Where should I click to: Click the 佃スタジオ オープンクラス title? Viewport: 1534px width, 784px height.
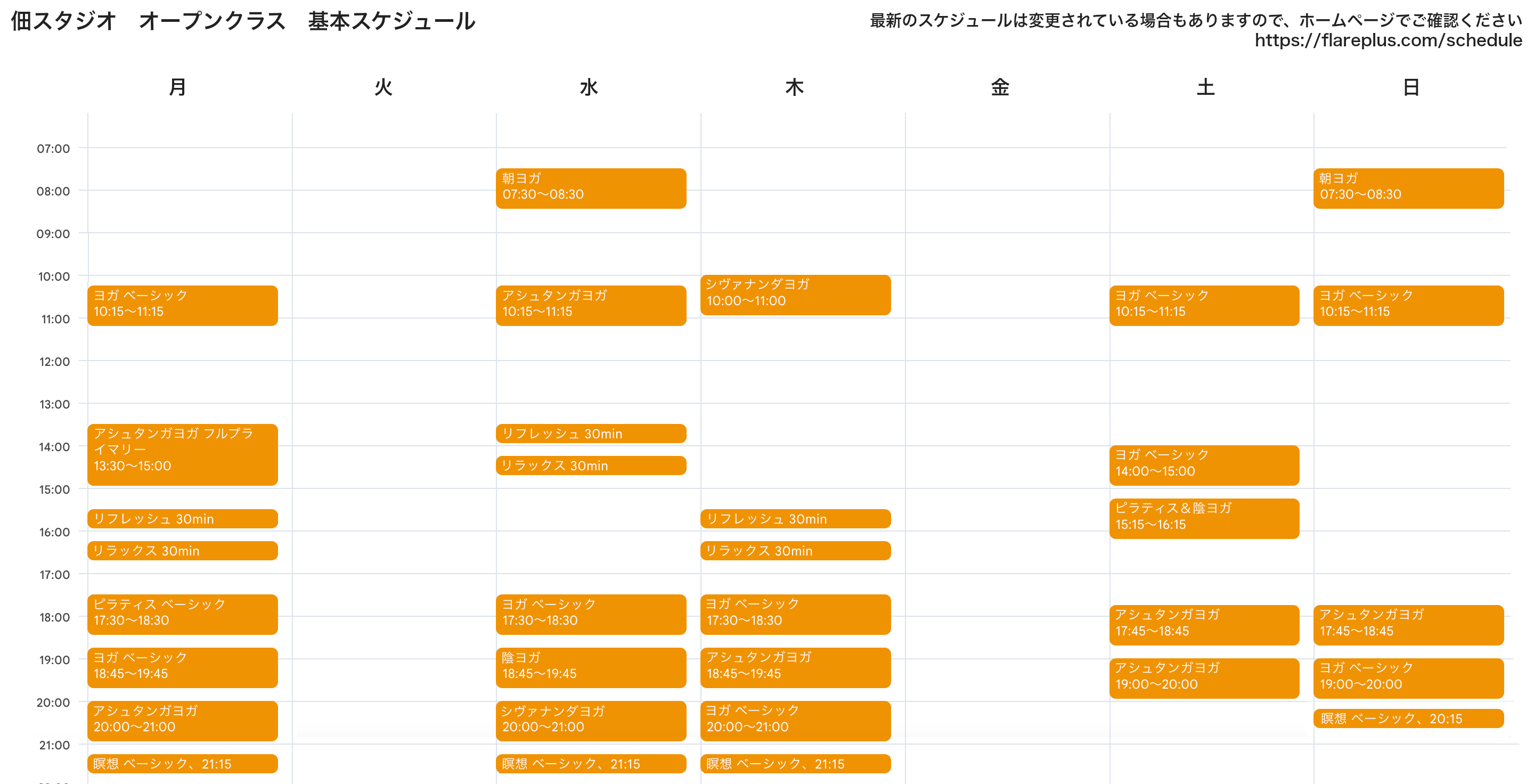[x=243, y=21]
